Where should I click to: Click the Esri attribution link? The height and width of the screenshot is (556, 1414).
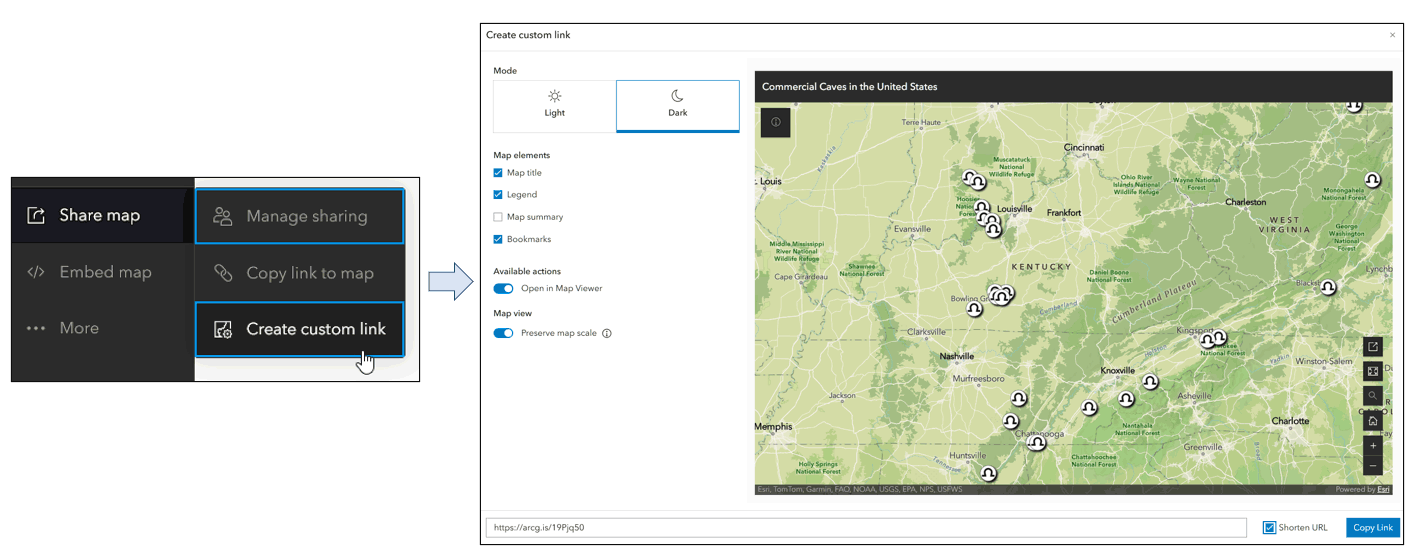point(1383,489)
